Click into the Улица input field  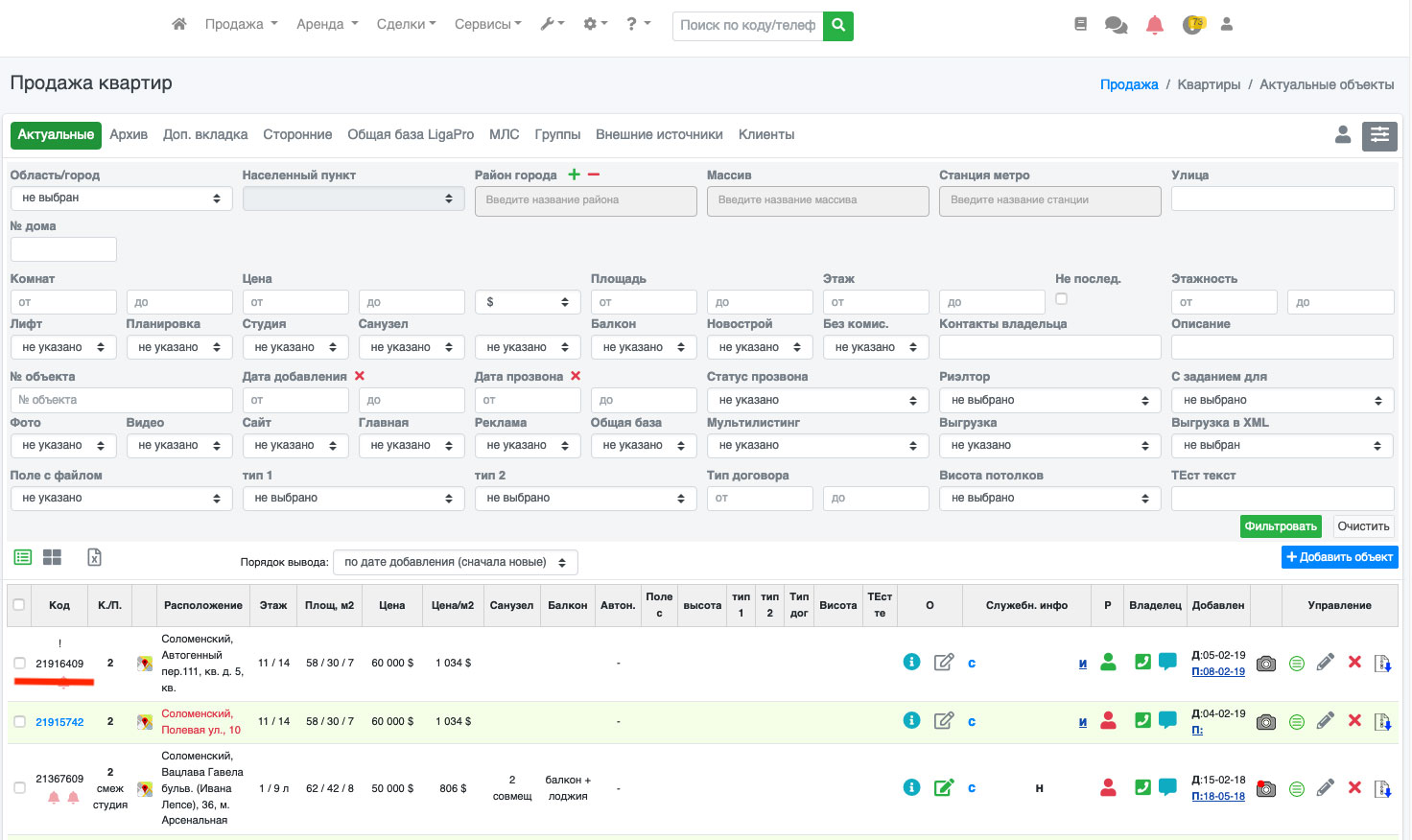tap(1282, 198)
